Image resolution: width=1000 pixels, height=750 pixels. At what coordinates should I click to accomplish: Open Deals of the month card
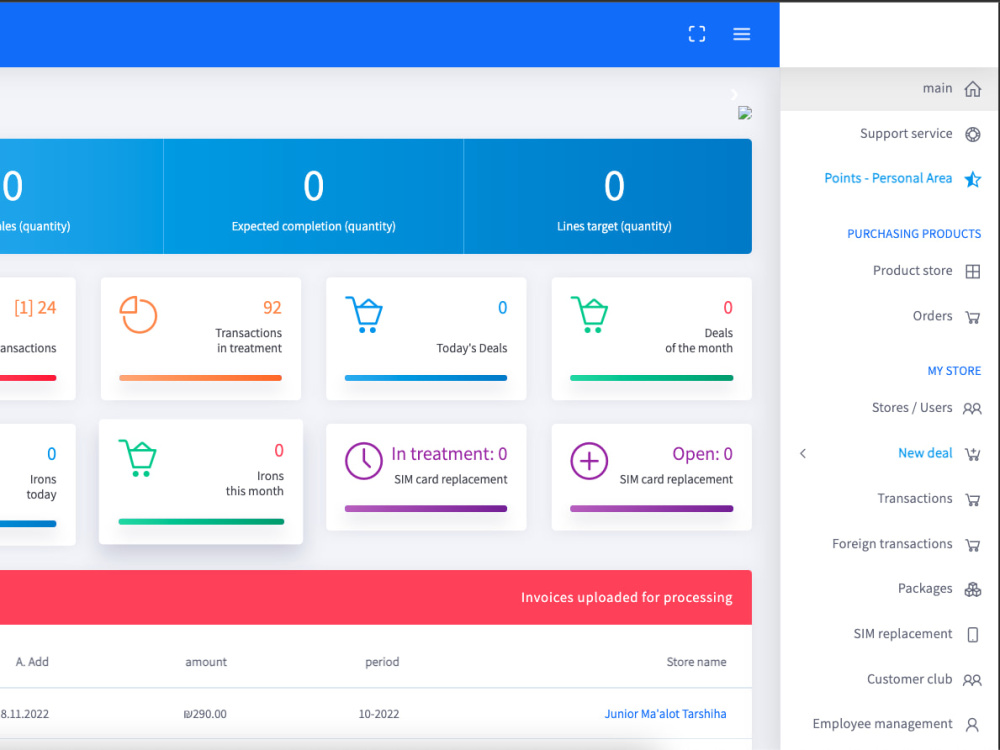pos(652,339)
